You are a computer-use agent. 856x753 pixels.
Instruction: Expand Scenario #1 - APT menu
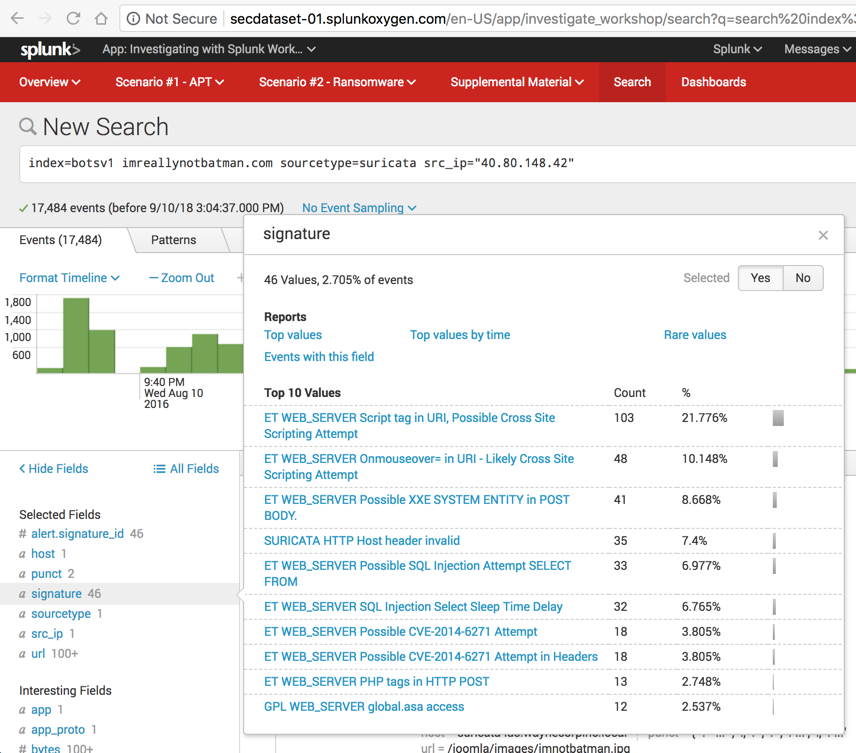pos(169,82)
